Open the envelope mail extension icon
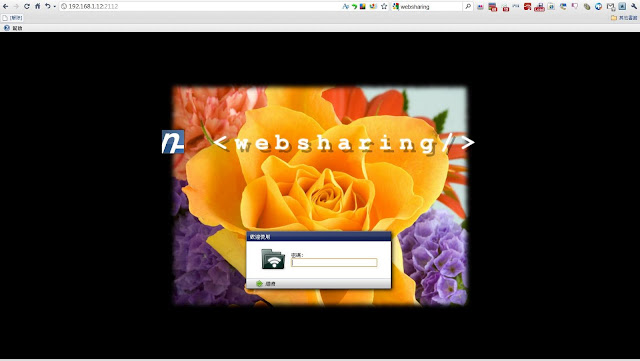The height and width of the screenshot is (361, 640). point(611,7)
